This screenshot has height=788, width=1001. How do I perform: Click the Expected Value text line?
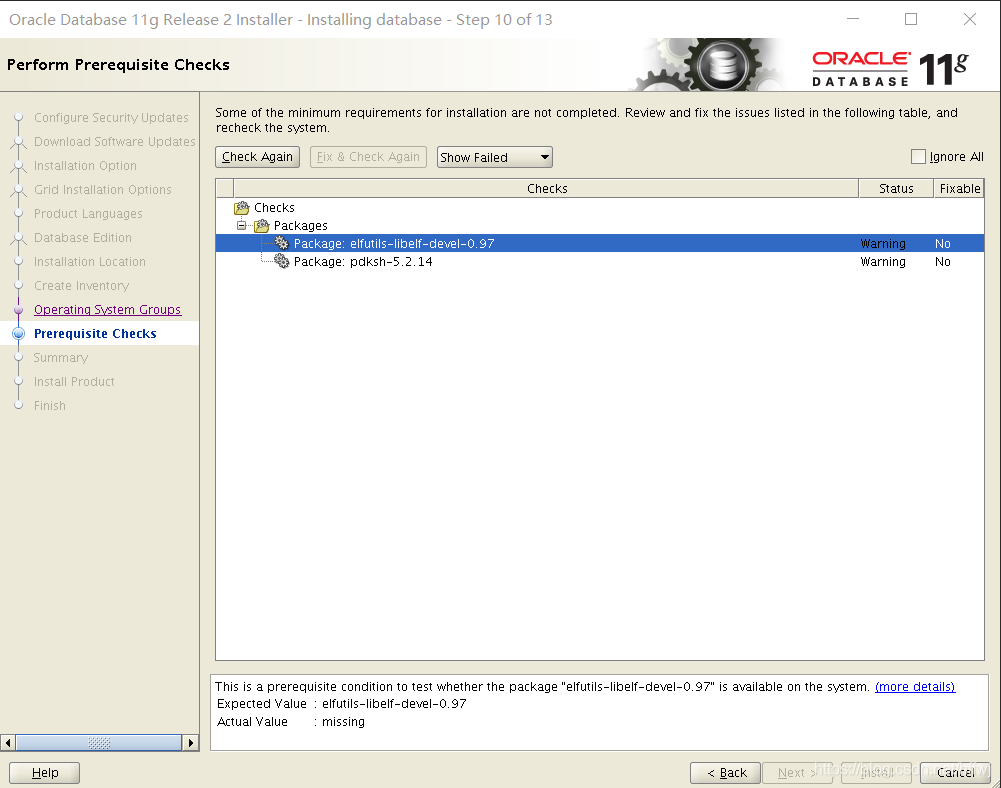pos(342,704)
